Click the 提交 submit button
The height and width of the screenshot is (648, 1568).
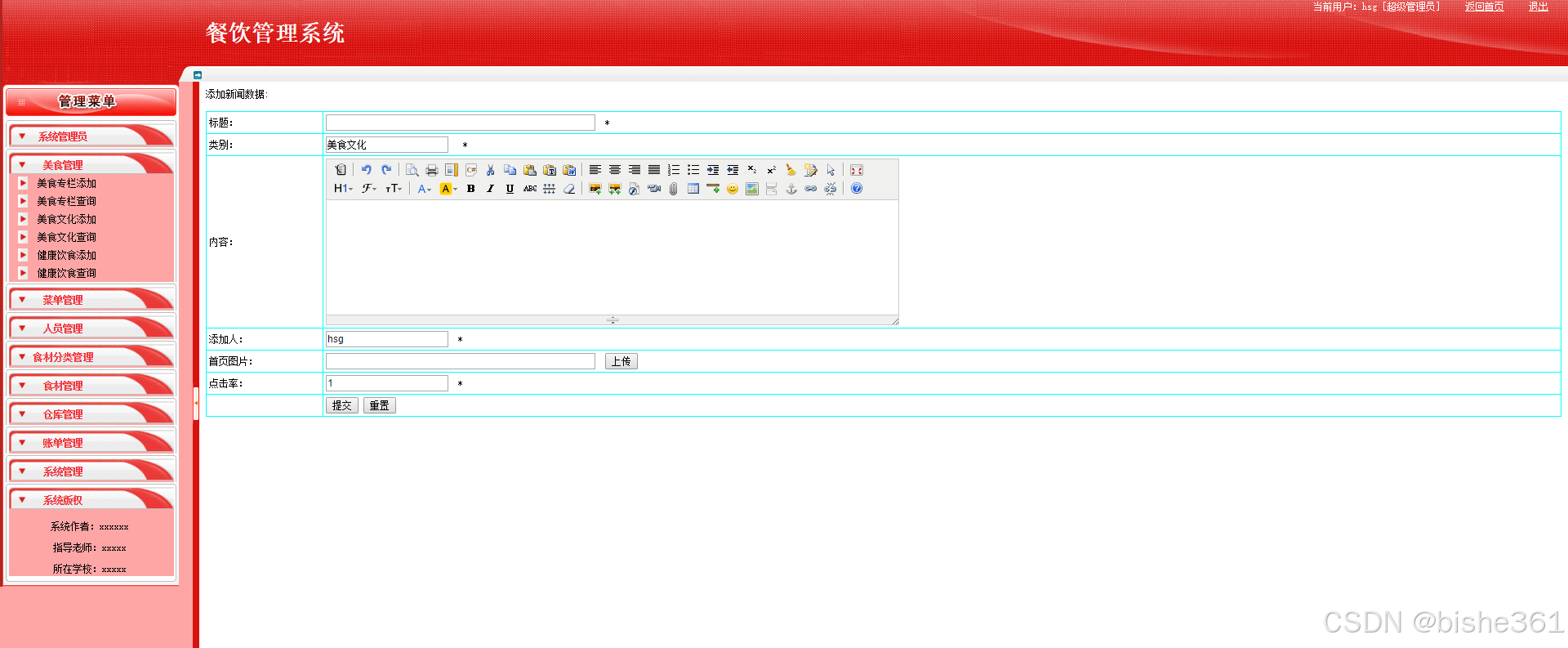pyautogui.click(x=341, y=405)
